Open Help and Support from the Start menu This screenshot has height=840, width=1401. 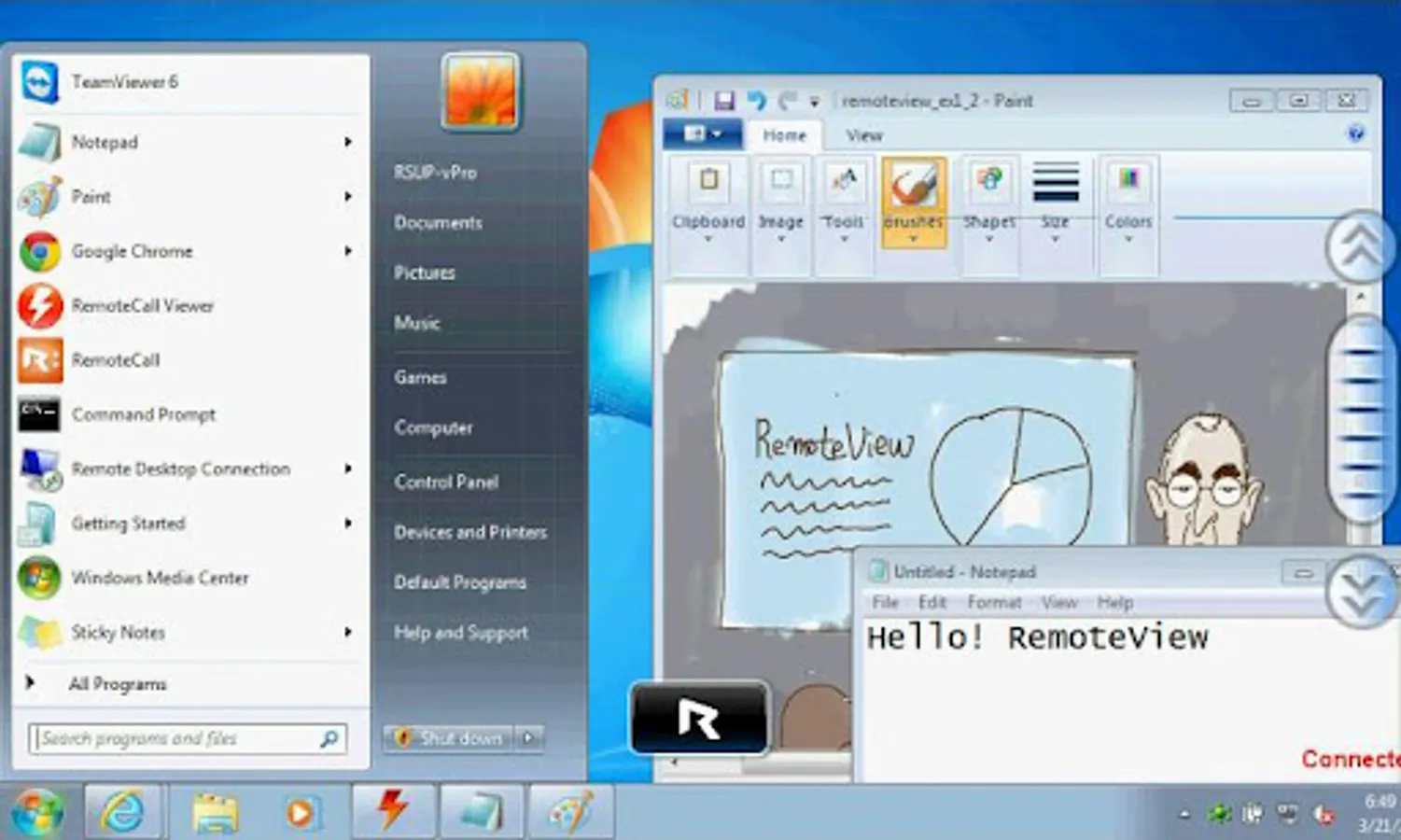(x=461, y=633)
